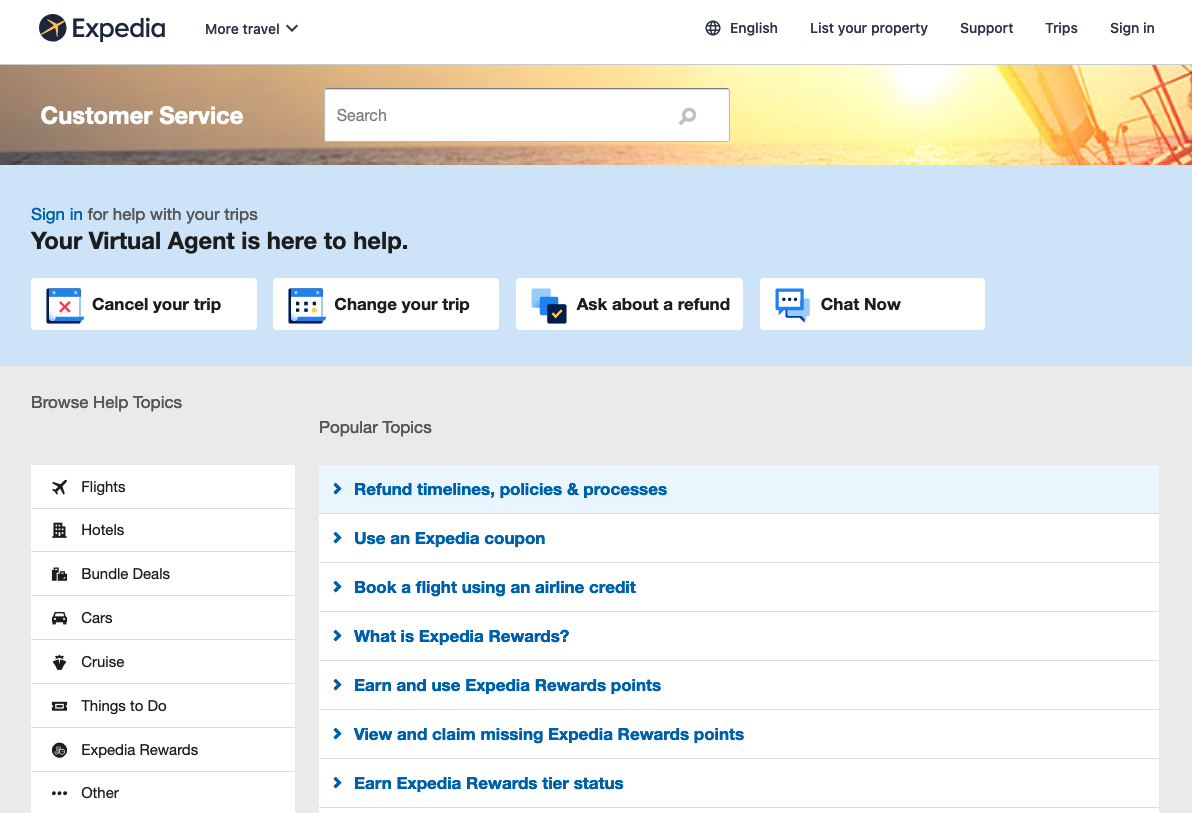
Task: Expand the More travel dropdown
Action: 250,28
